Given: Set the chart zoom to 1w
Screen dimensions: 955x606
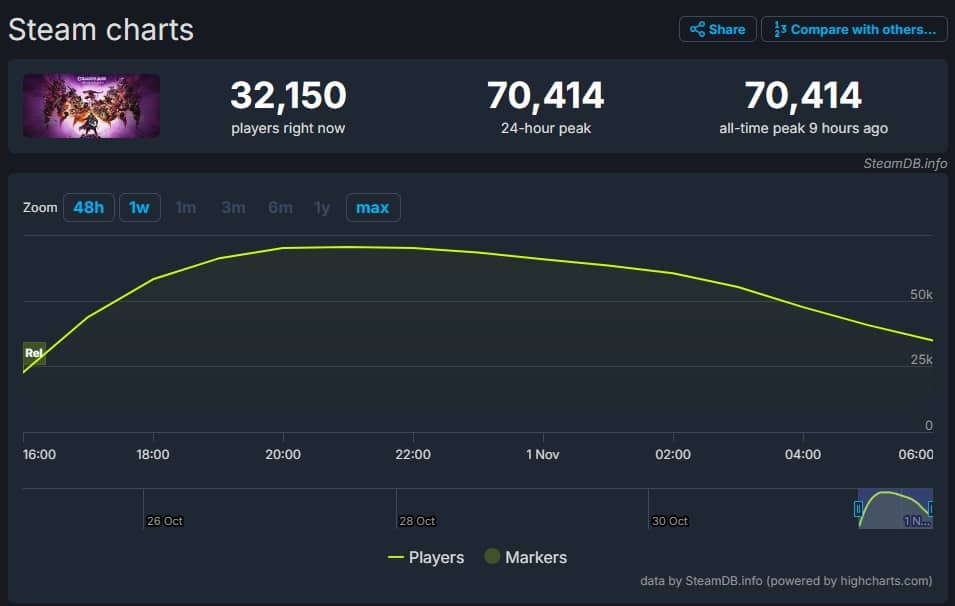Looking at the screenshot, I should pyautogui.click(x=139, y=208).
